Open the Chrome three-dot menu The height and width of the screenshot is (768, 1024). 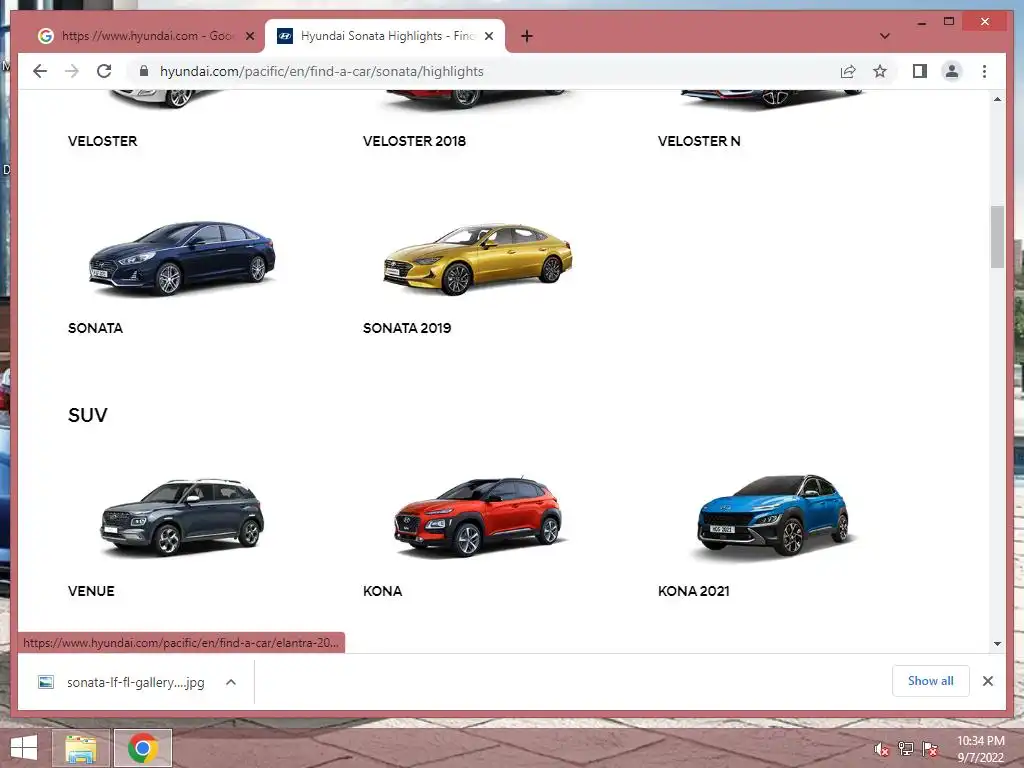(x=984, y=71)
